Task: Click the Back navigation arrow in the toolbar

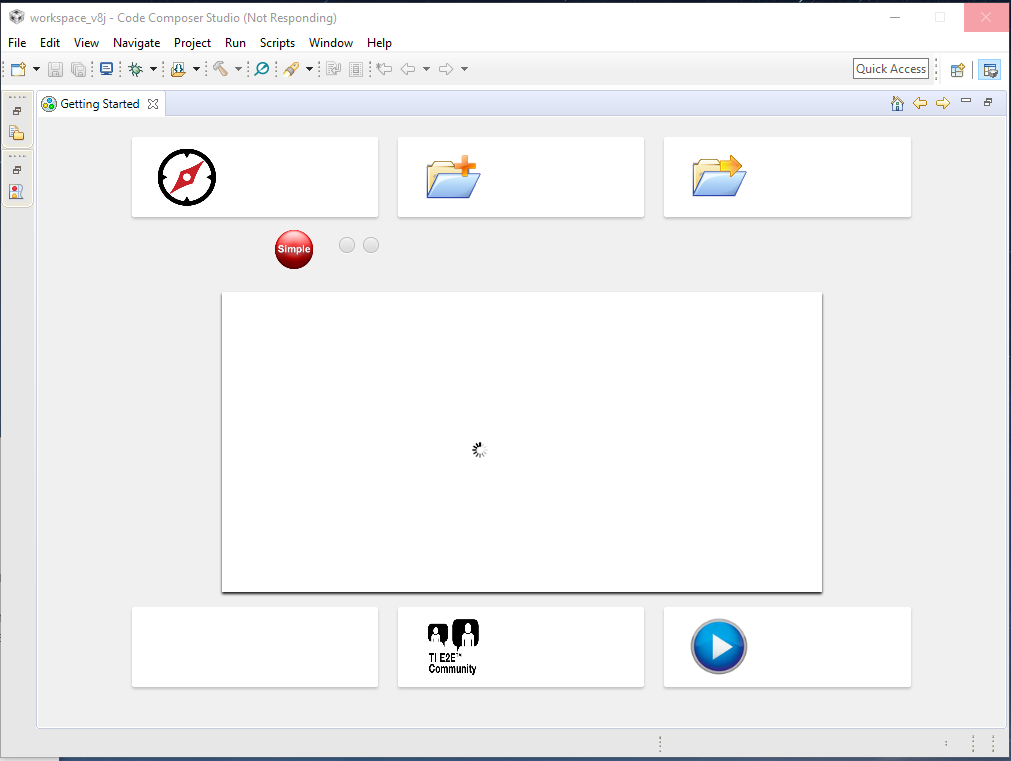Action: [x=408, y=69]
